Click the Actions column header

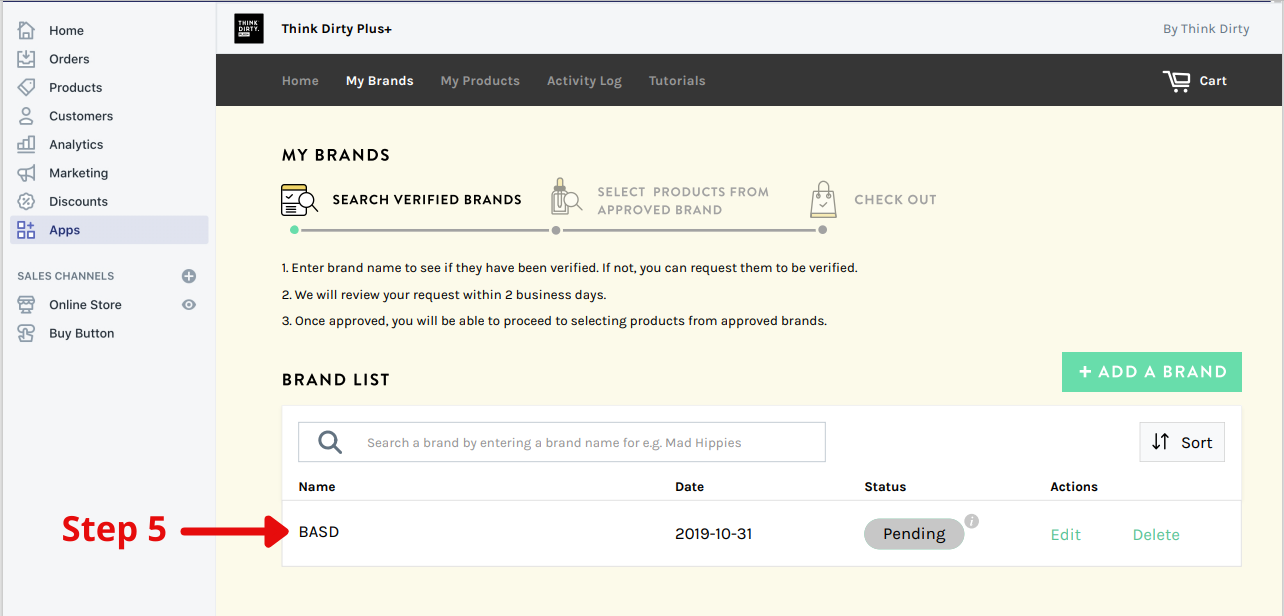[1074, 487]
